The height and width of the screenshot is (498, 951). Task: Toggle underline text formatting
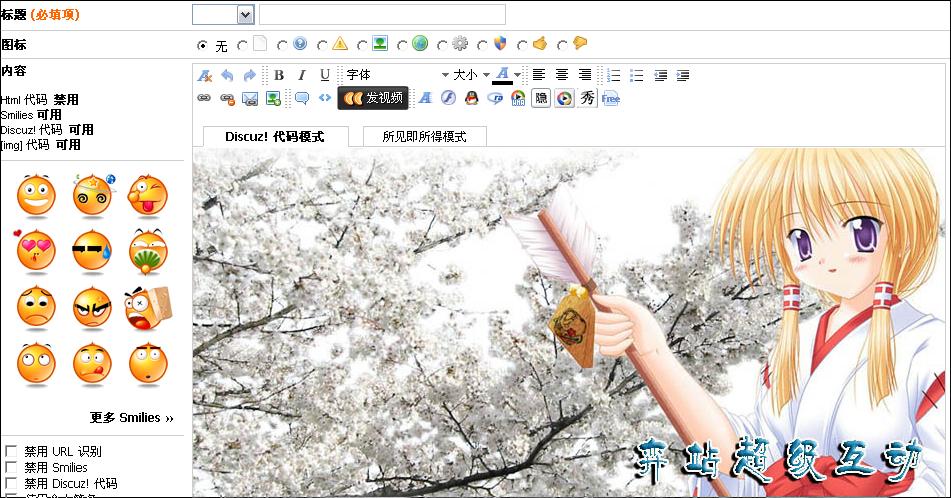click(x=325, y=75)
